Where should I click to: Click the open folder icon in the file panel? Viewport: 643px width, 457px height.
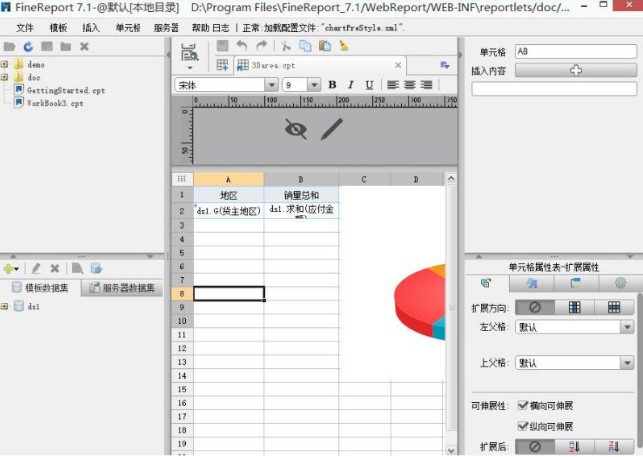point(9,46)
